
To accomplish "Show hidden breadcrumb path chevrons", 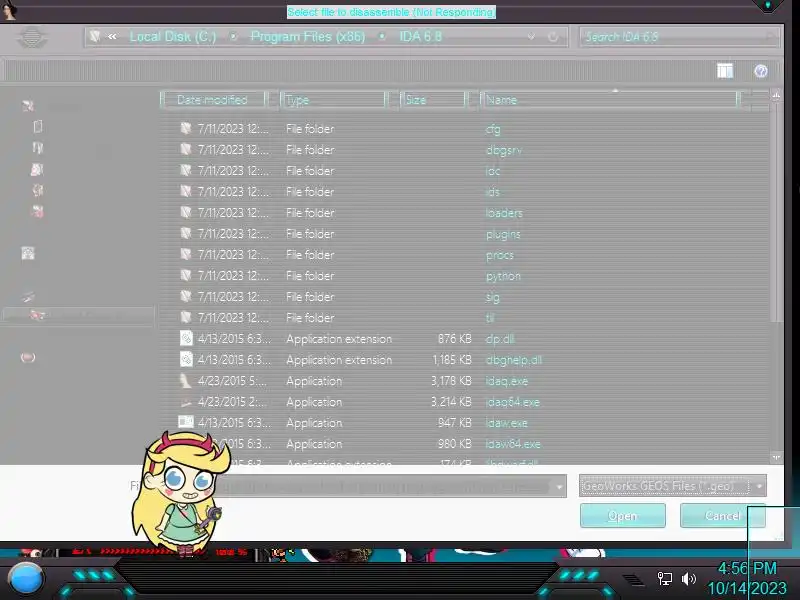I will point(112,37).
